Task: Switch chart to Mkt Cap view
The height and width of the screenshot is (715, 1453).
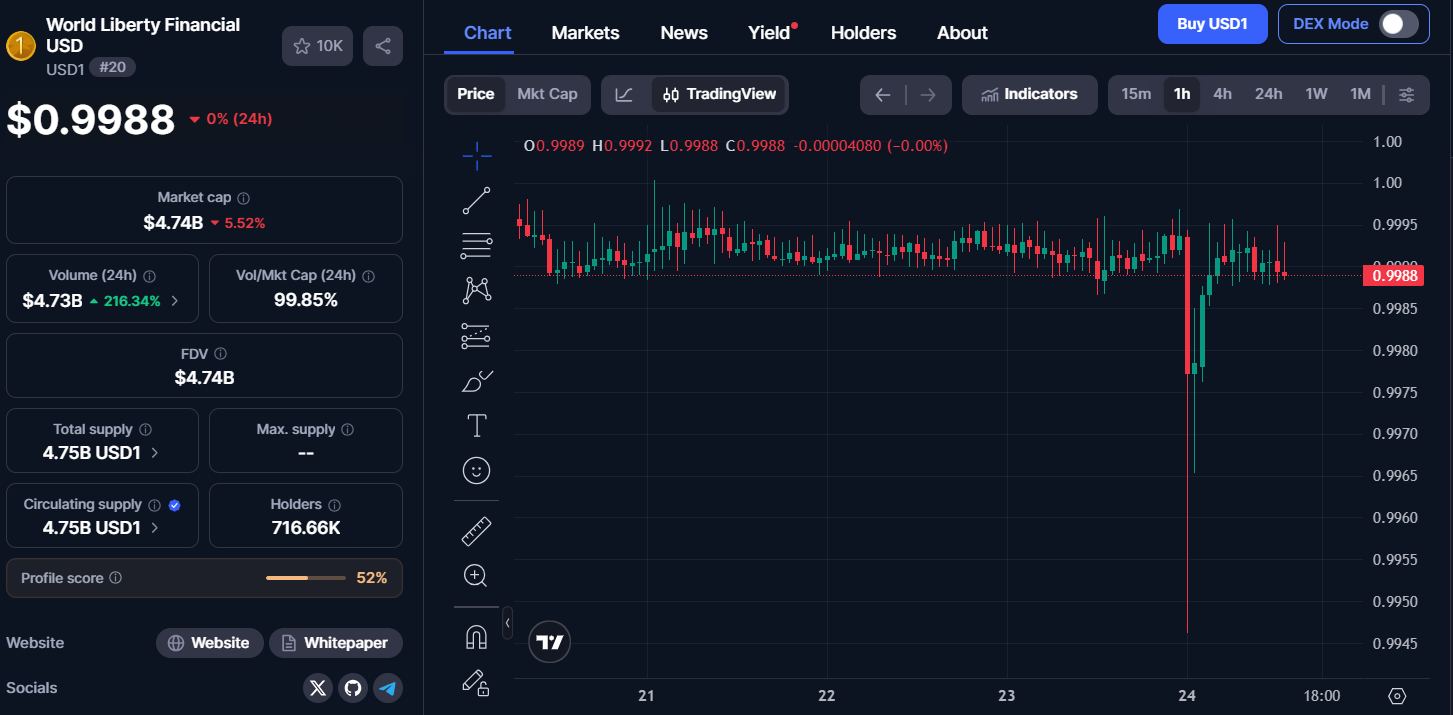Action: click(x=547, y=94)
